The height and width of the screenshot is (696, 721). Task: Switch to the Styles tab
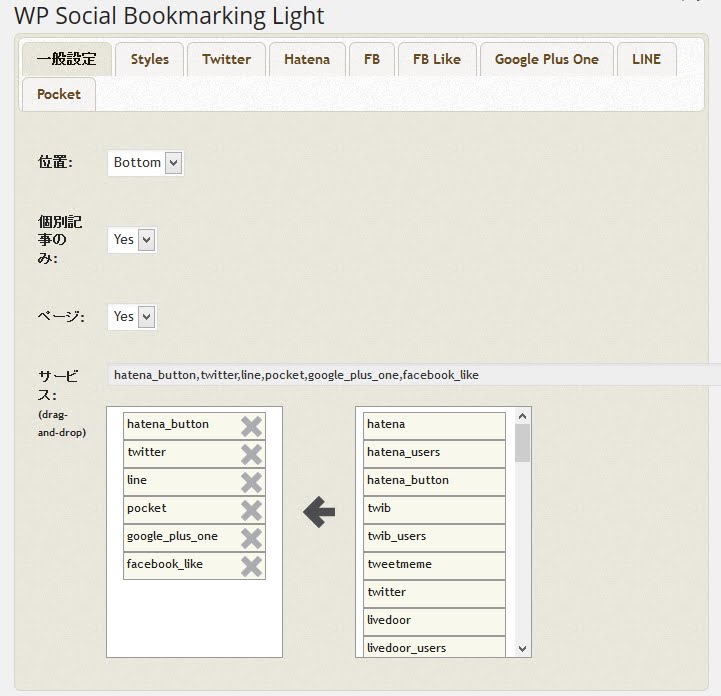pos(149,59)
